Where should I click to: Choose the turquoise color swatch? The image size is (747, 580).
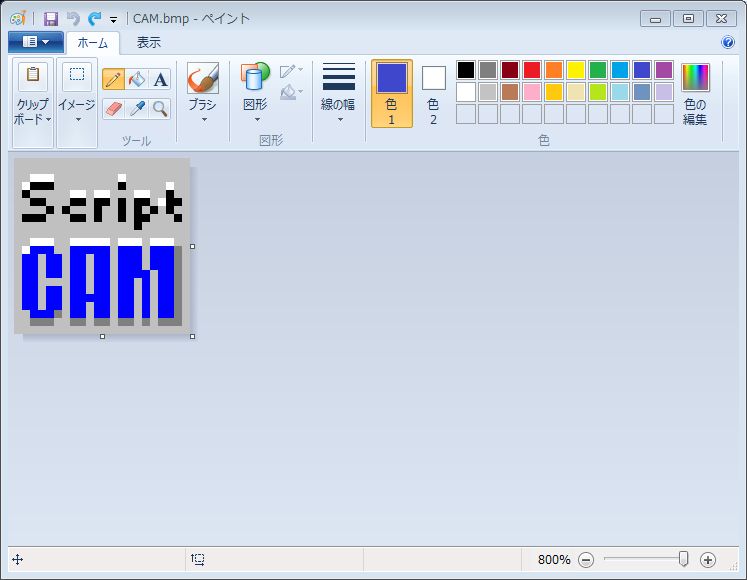tap(620, 70)
